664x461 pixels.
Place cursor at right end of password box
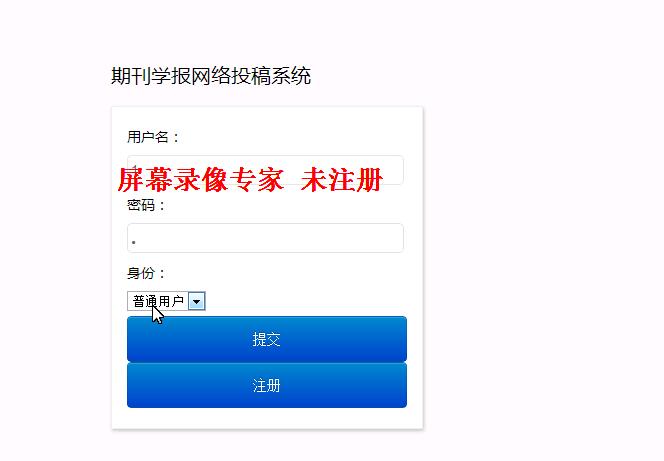tap(396, 238)
